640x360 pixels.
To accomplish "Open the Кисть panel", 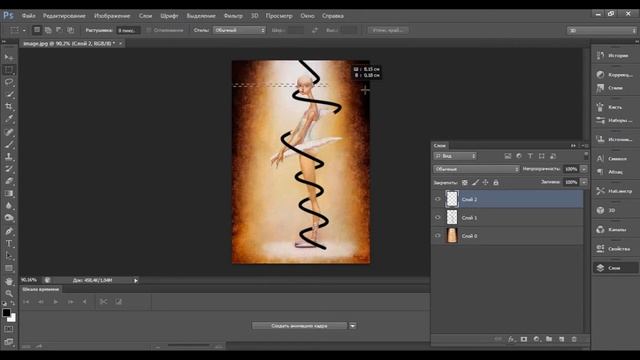I will click(x=615, y=107).
